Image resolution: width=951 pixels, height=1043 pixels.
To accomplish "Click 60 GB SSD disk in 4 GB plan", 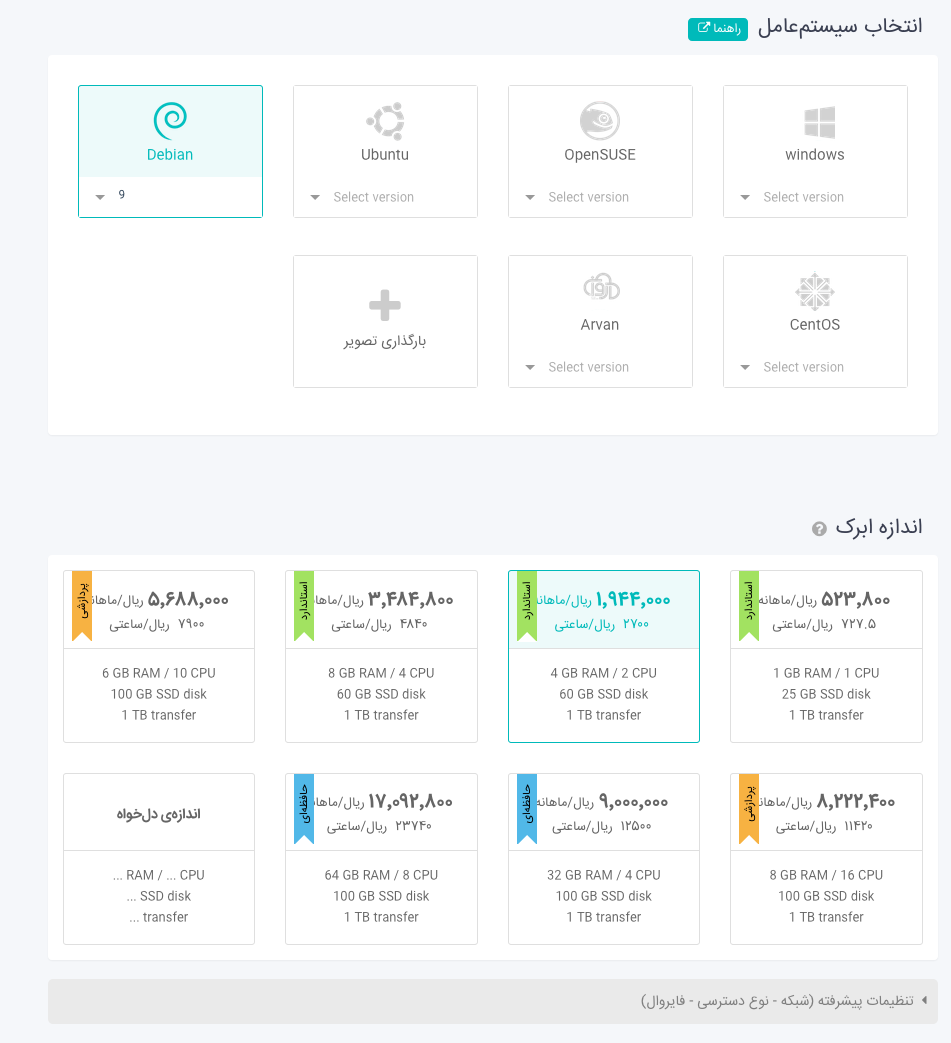I will coord(604,694).
